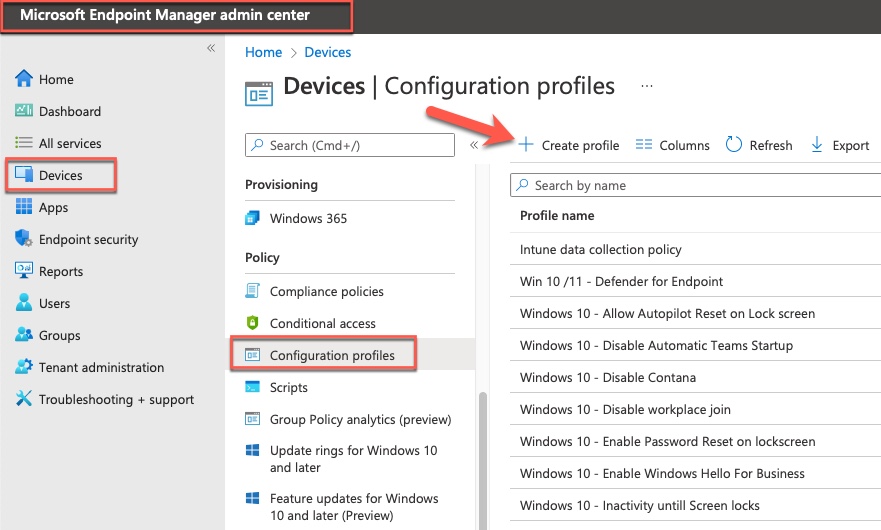Select Group Policy analytics (preview)
The image size is (881, 530).
point(360,419)
